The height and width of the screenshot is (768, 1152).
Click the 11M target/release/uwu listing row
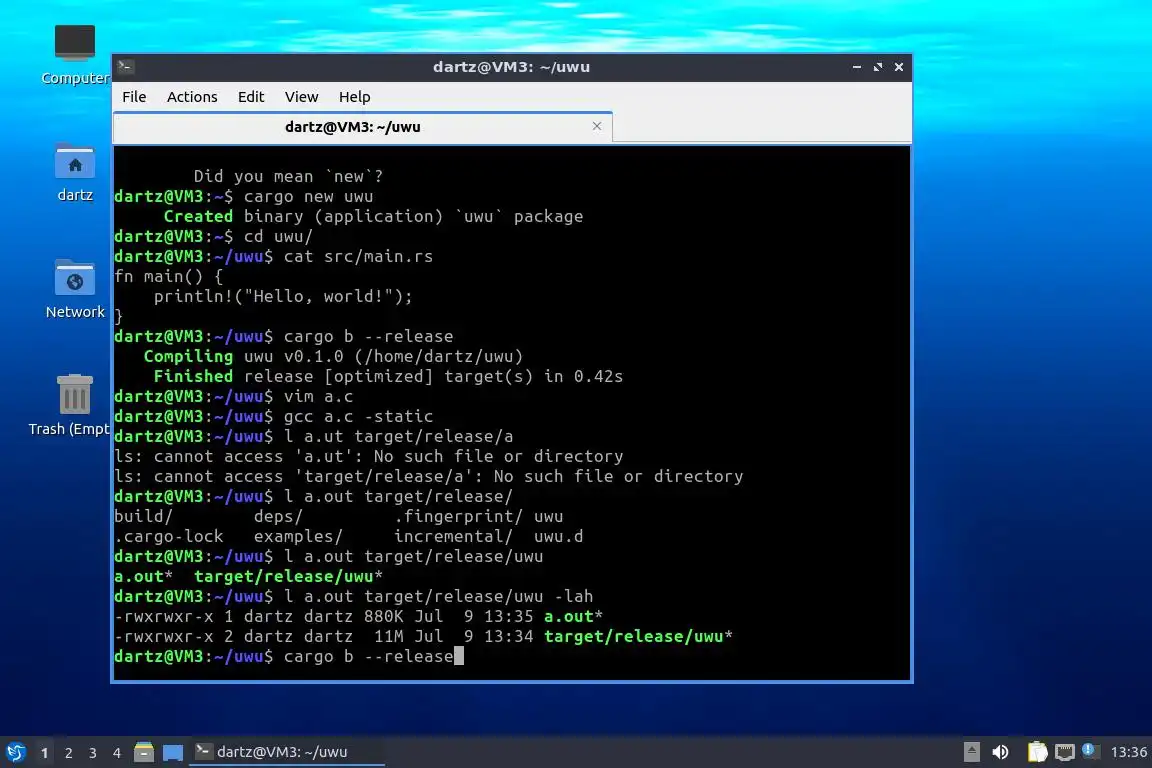[x=423, y=636]
